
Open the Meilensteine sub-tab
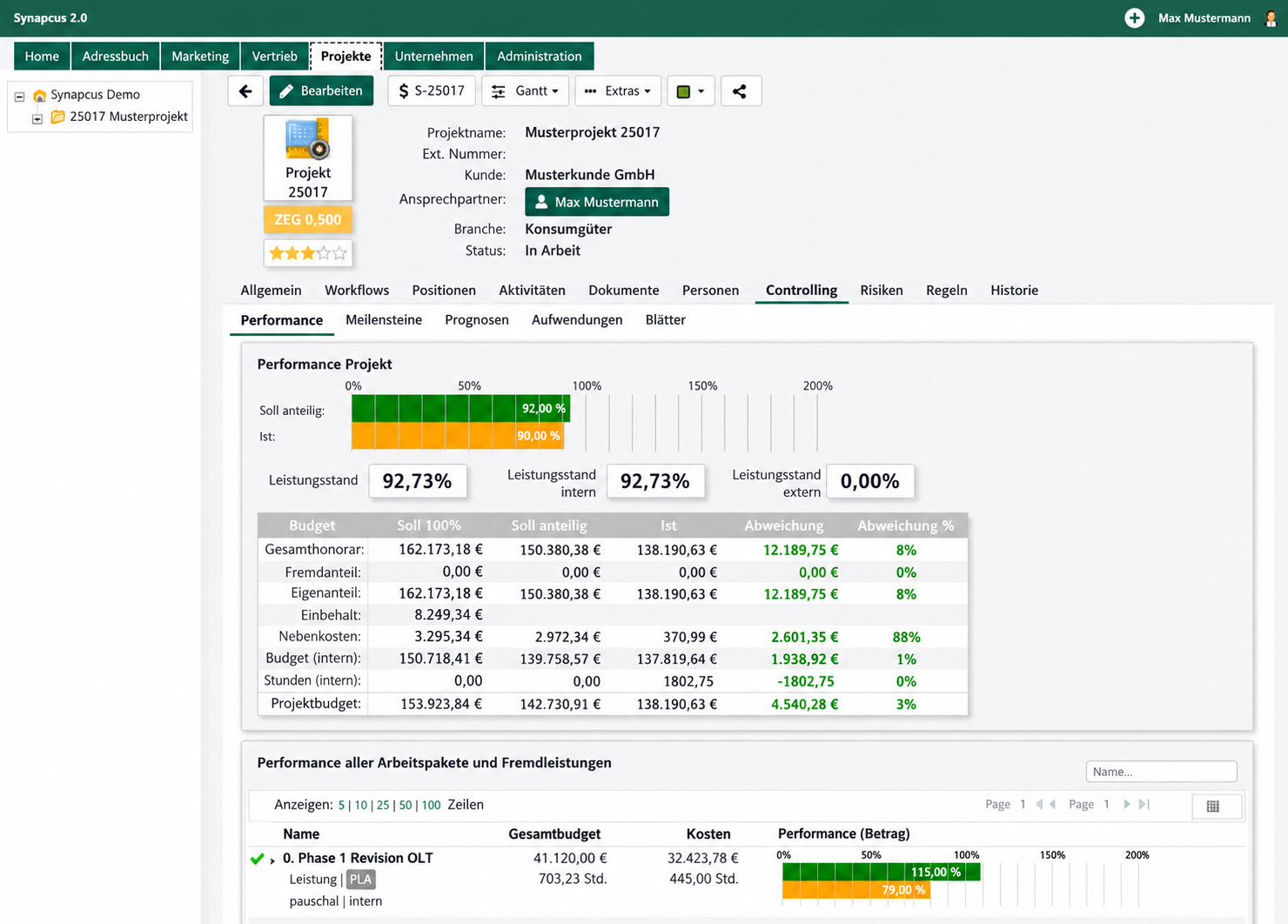pos(384,319)
